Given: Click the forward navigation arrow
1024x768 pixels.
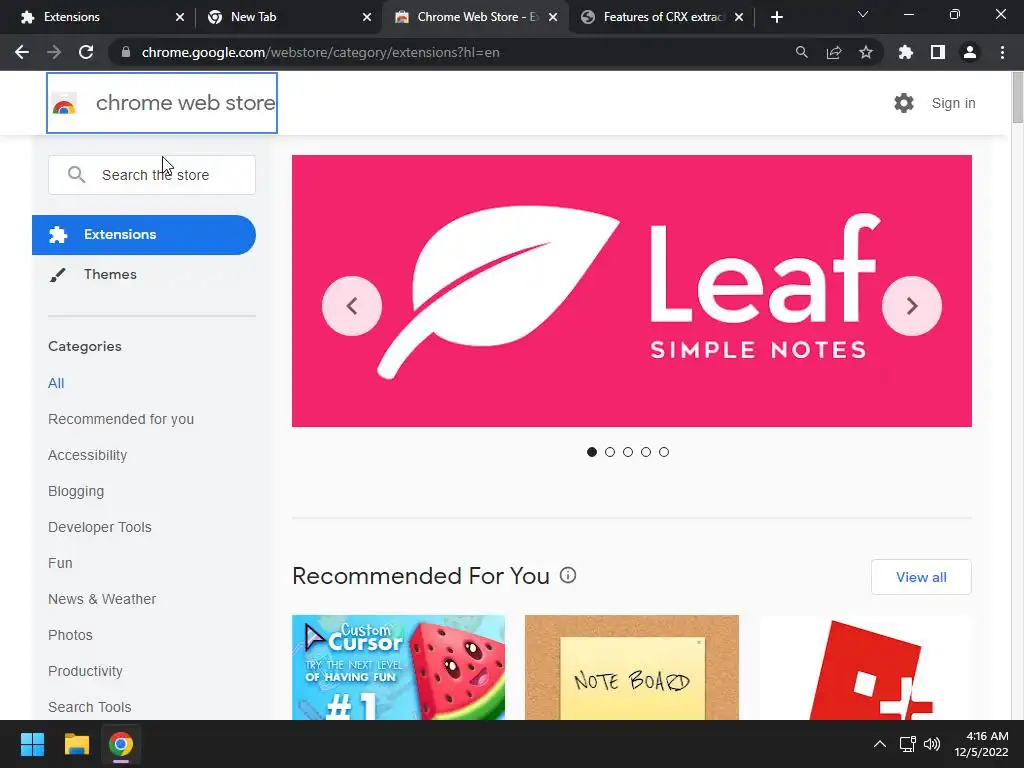Looking at the screenshot, I should (54, 52).
